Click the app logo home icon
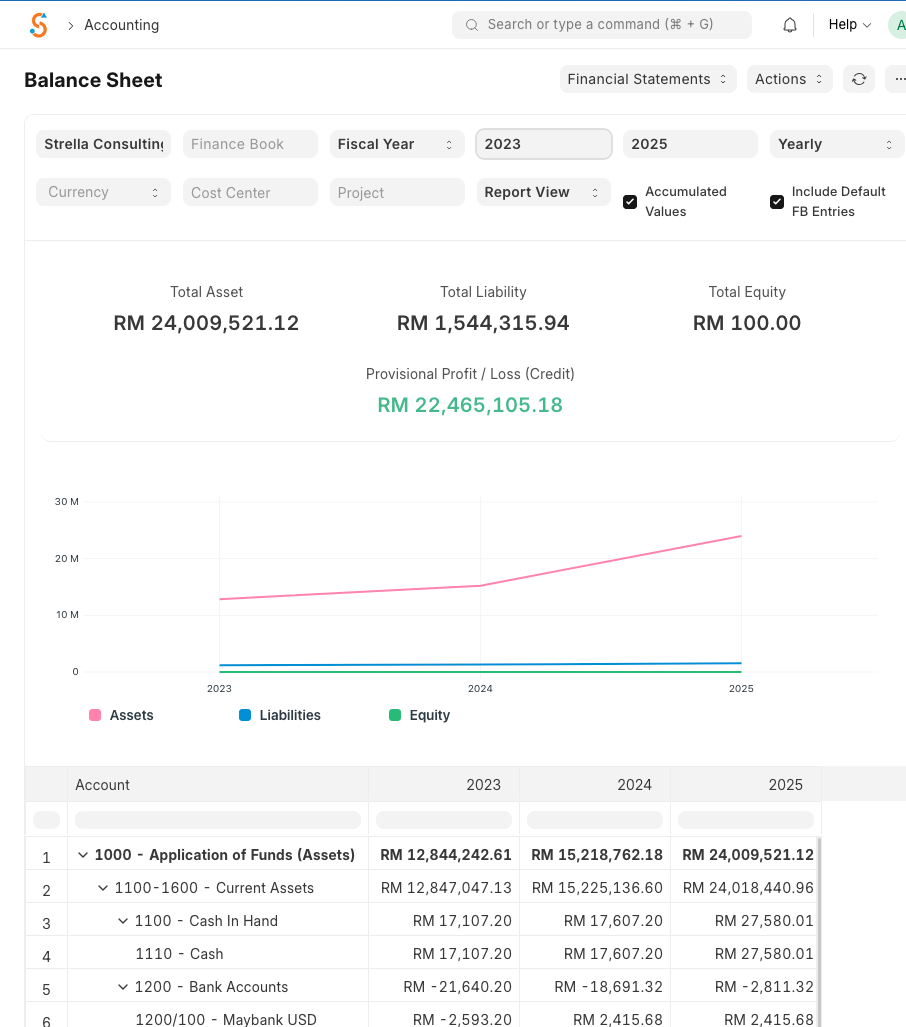Image resolution: width=906 pixels, height=1027 pixels. [x=39, y=25]
